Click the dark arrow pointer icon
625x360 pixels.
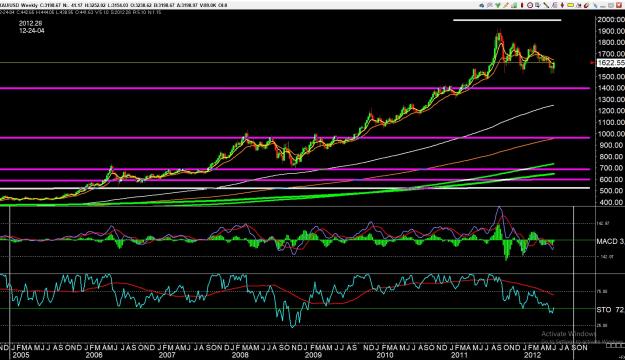(578, 5)
